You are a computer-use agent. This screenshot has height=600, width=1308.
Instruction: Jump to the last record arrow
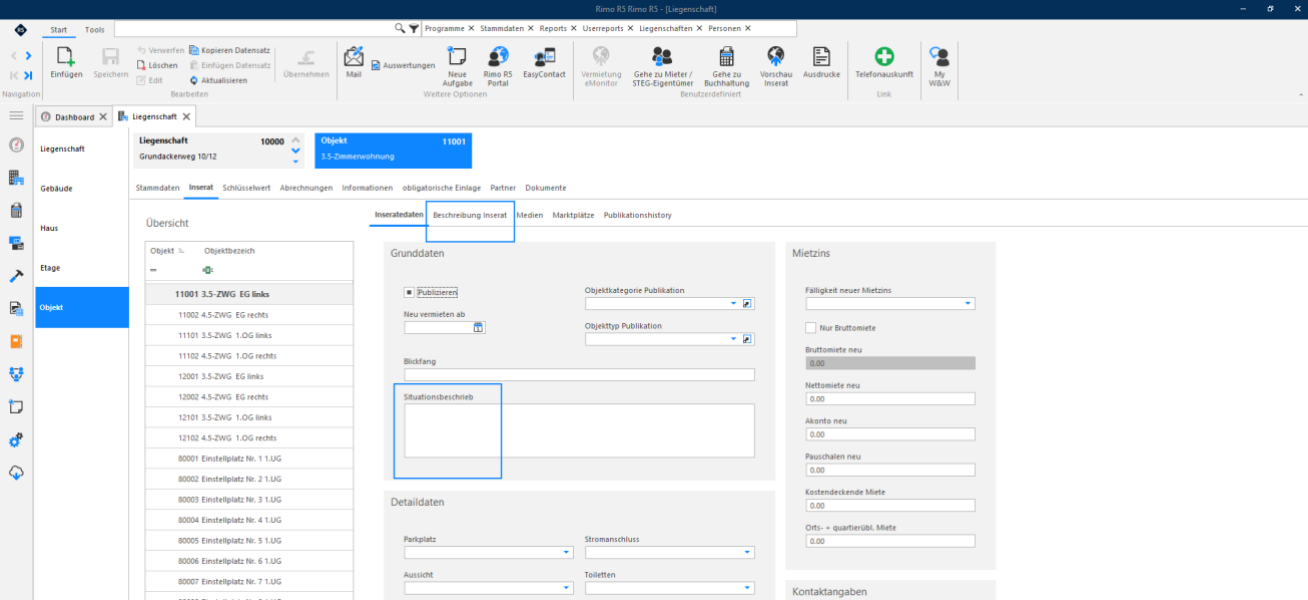click(29, 75)
